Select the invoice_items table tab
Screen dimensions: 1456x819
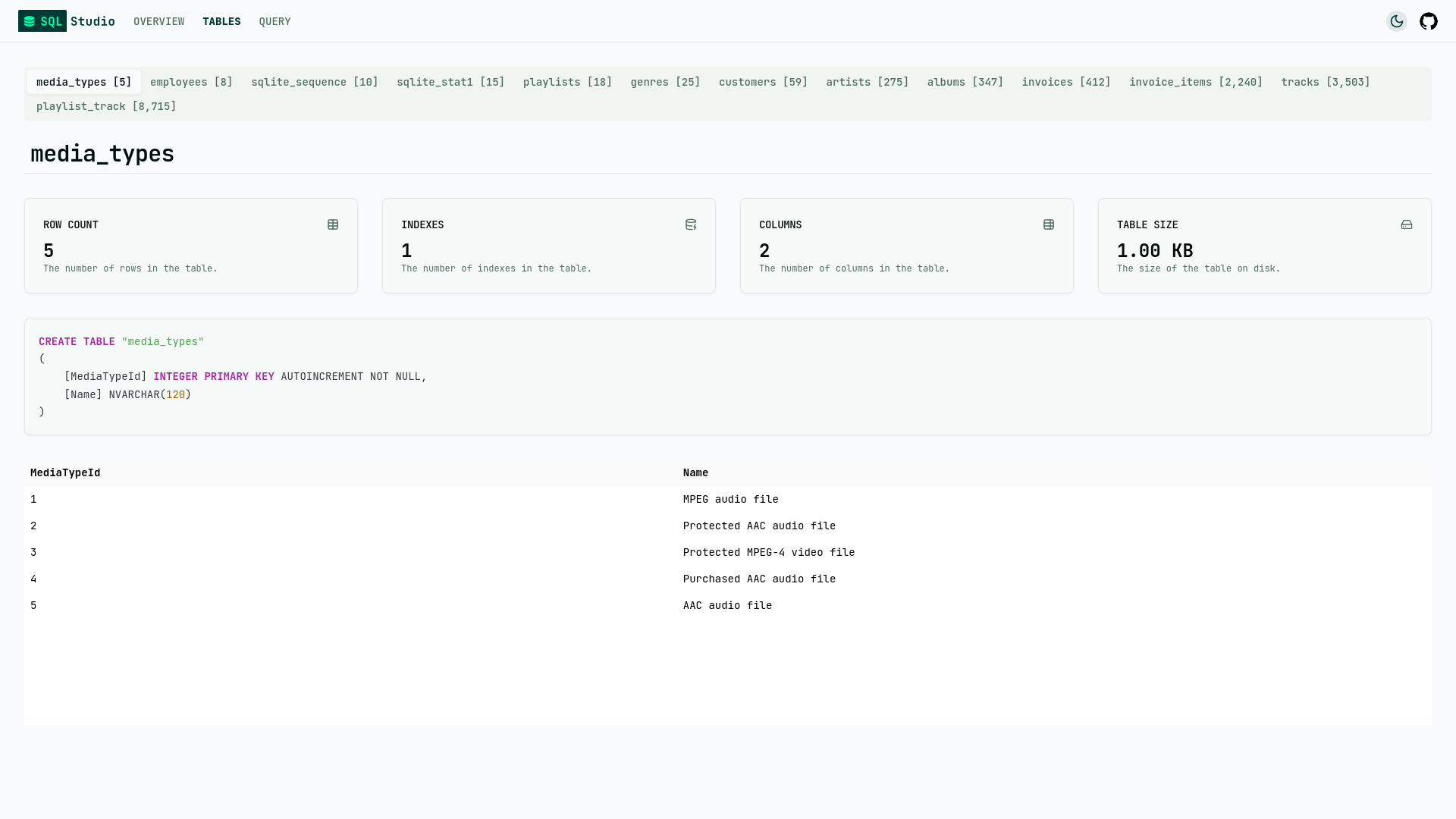point(1195,82)
